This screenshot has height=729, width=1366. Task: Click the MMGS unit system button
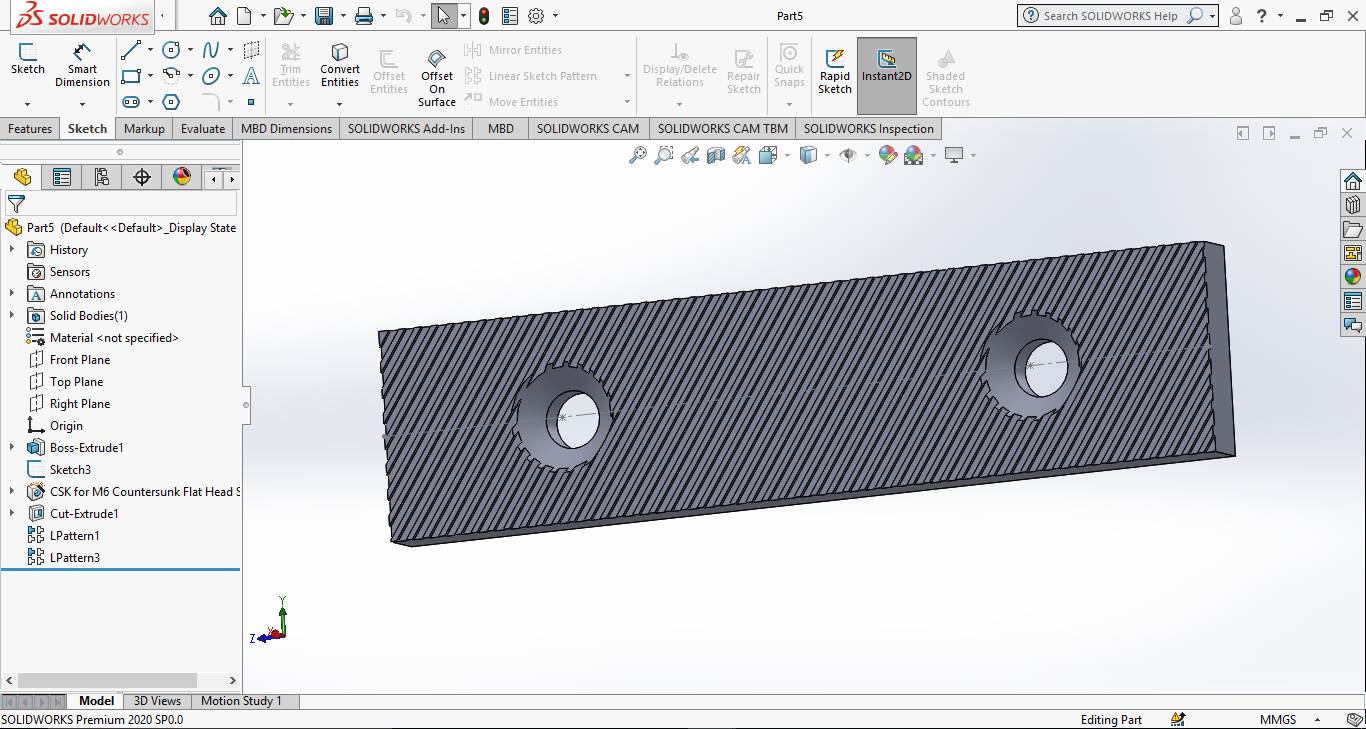click(1278, 720)
